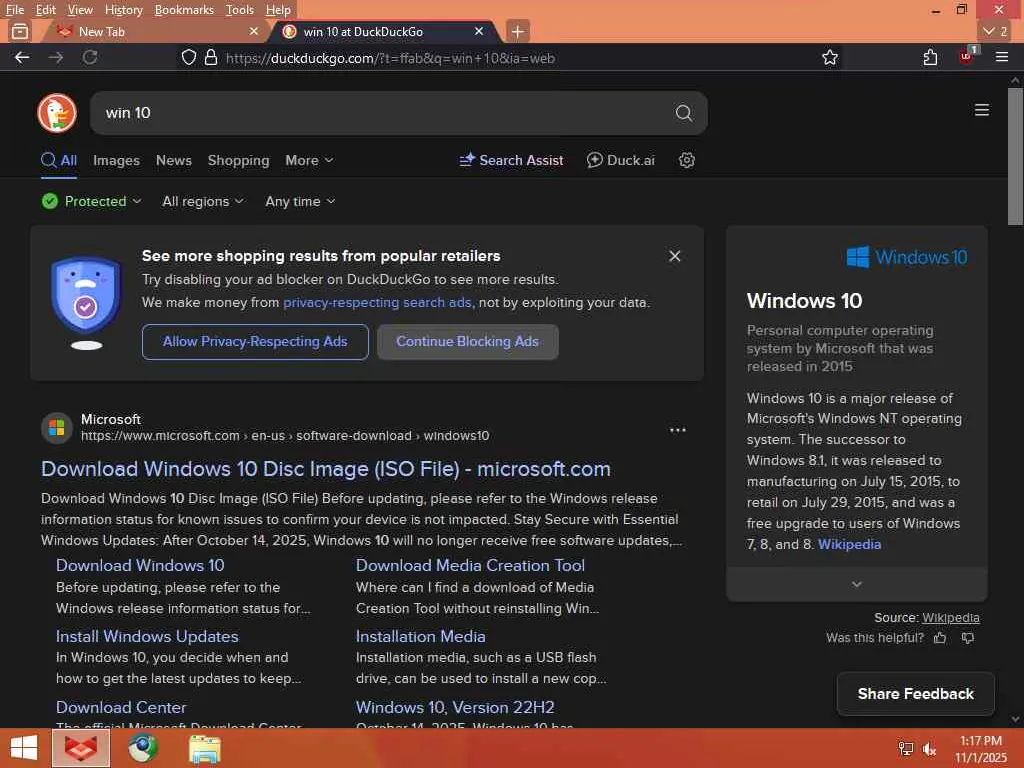Open Download Windows 10 Disc Image result
Image resolution: width=1024 pixels, height=768 pixels.
point(326,469)
